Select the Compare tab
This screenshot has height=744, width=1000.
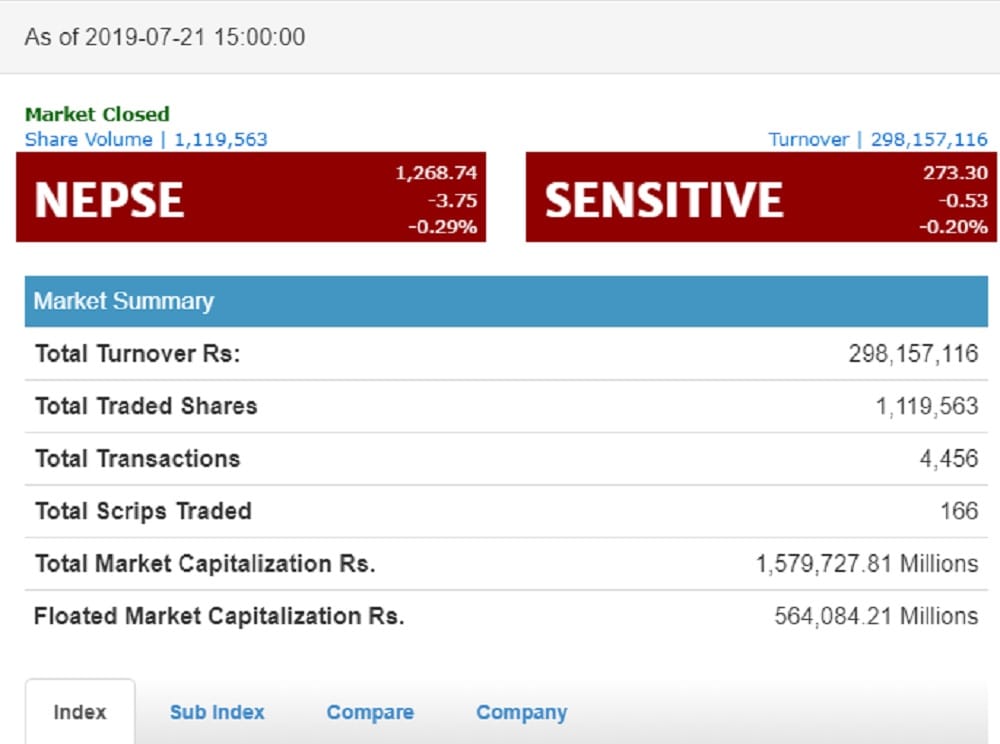(x=370, y=712)
